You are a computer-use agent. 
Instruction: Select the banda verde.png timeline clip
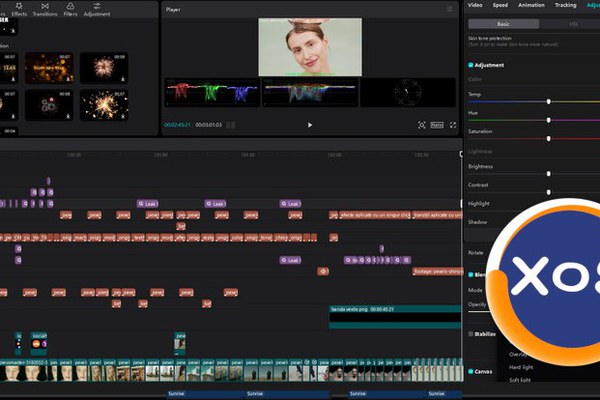pos(395,317)
